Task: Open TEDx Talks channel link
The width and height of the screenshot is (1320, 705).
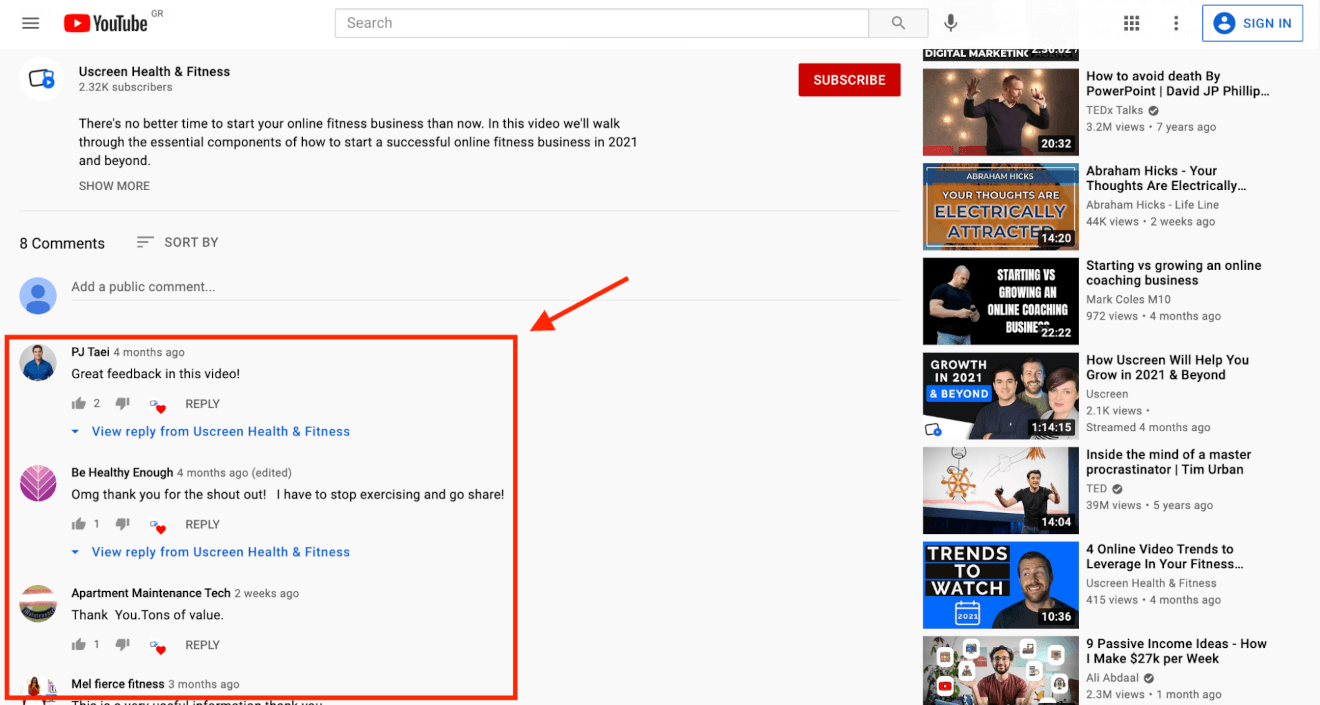Action: coord(1115,110)
